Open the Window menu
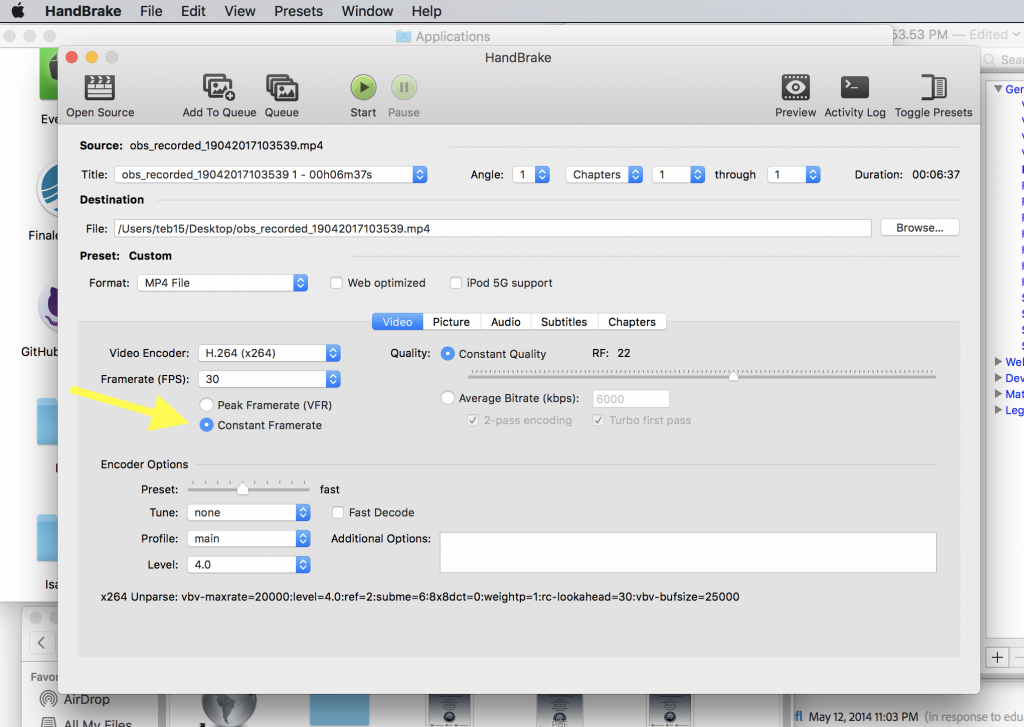Viewport: 1024px width, 727px height. [367, 11]
